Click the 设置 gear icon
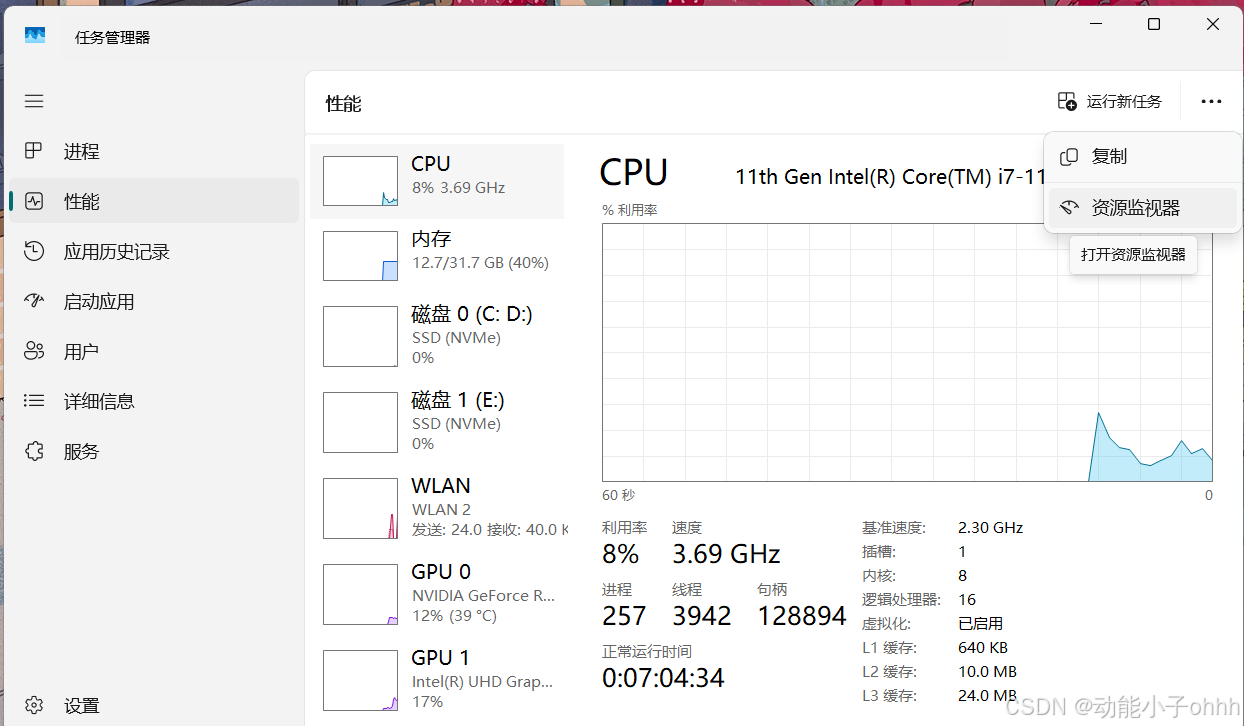The width and height of the screenshot is (1244, 726). [34, 705]
